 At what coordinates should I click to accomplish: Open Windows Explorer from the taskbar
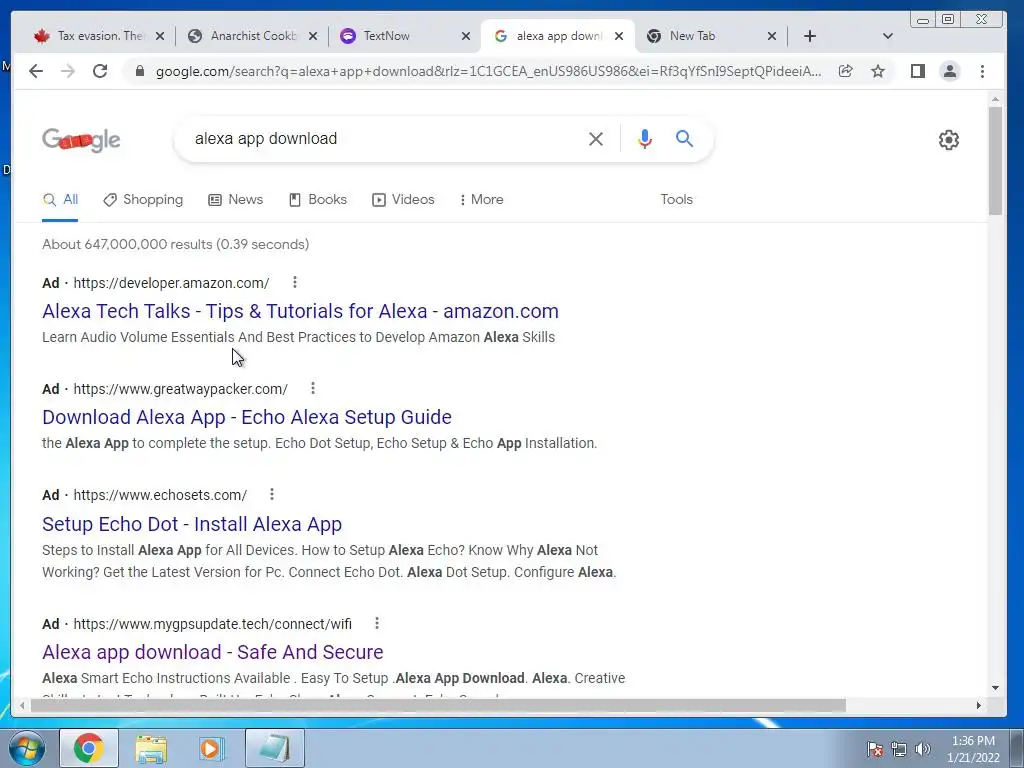(x=151, y=748)
